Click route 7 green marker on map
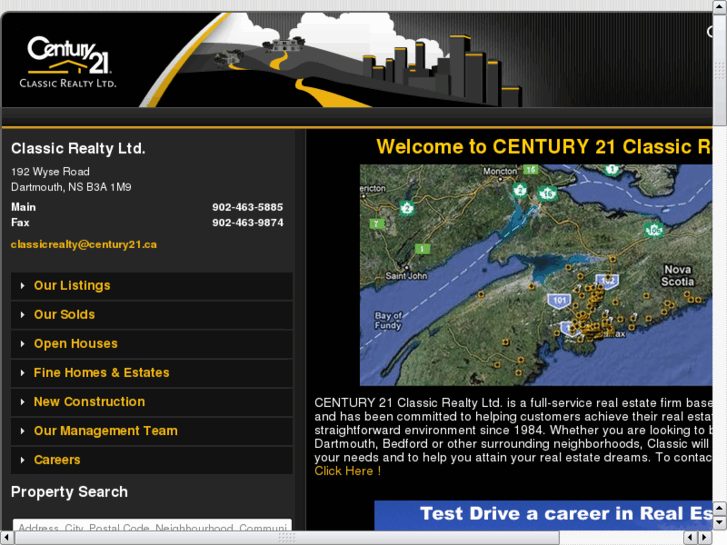Image resolution: width=727 pixels, height=545 pixels. (x=376, y=224)
